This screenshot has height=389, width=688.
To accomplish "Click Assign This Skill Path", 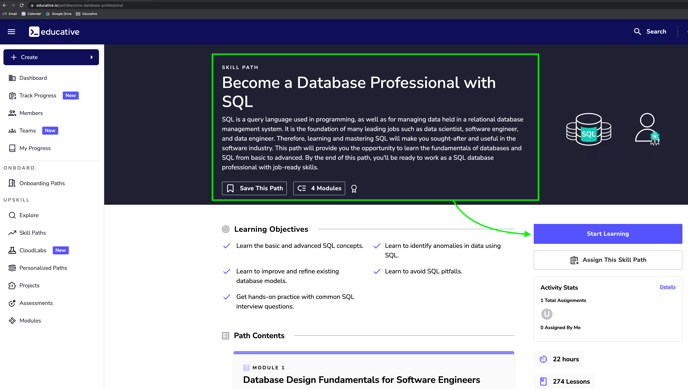I will [608, 260].
